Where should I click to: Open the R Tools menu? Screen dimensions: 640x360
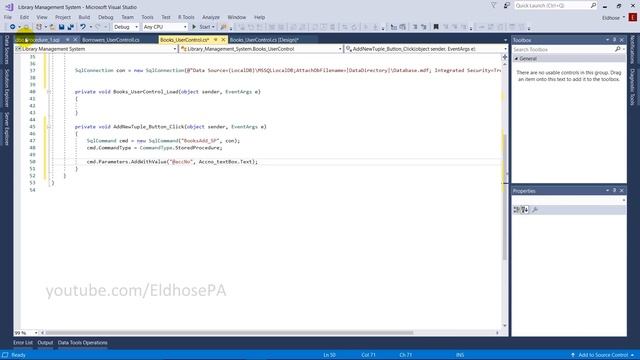tap(186, 17)
